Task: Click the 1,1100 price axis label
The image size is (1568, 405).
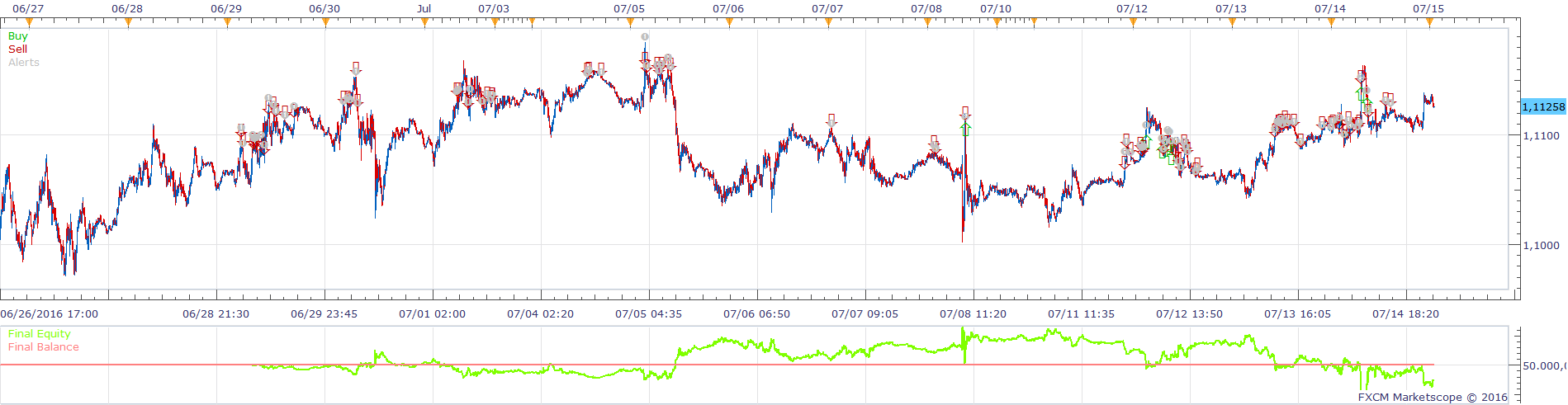Action: [x=1542, y=135]
